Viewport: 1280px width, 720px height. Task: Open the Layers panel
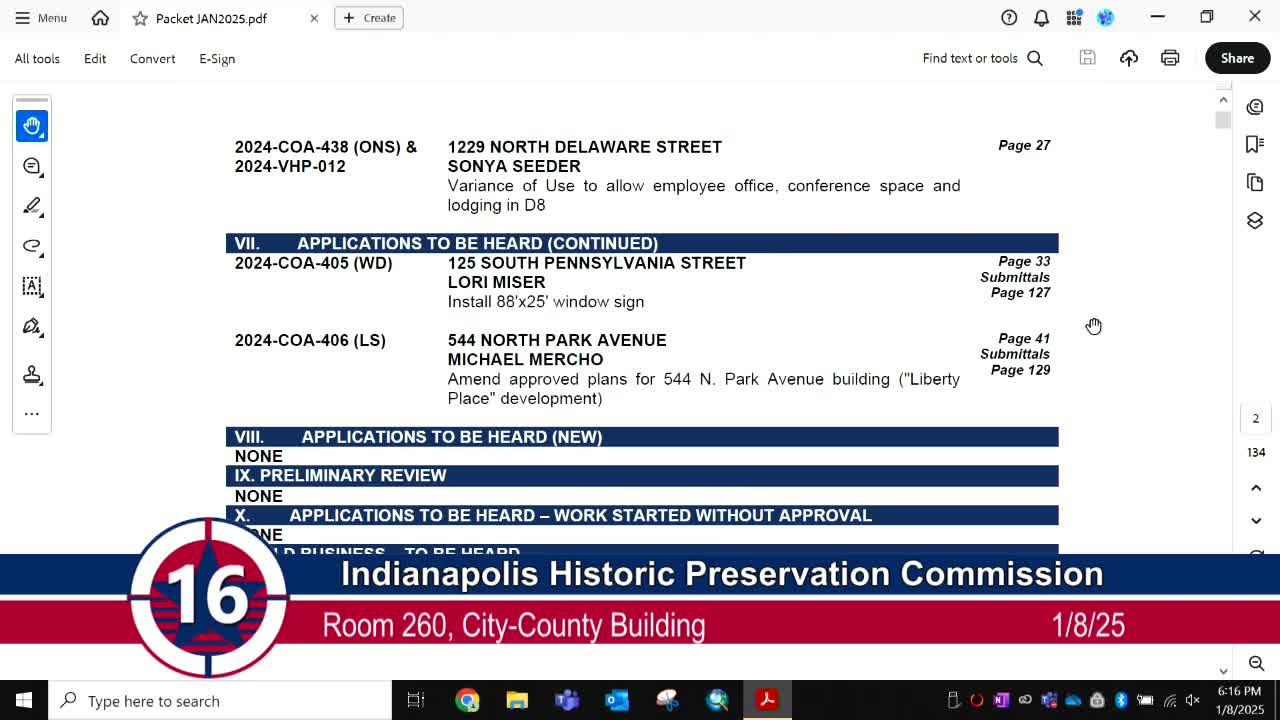pos(1255,221)
